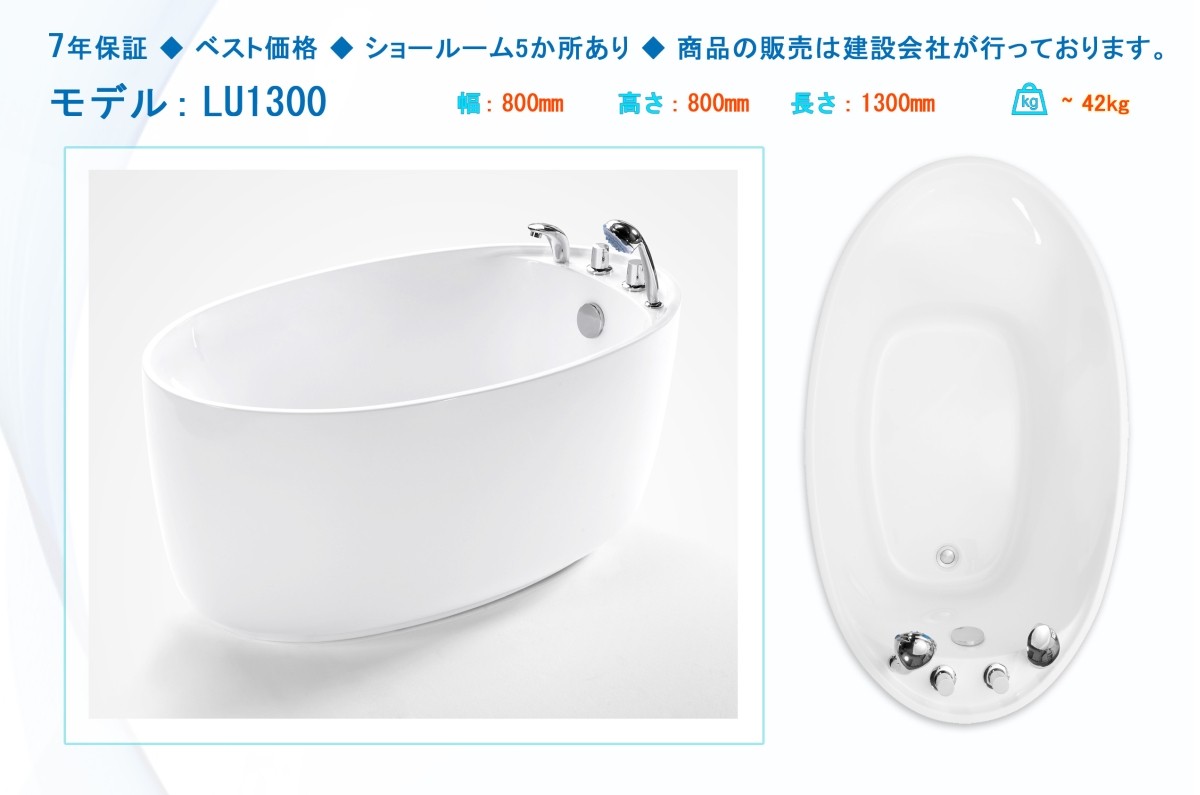
Task: Click the chrome faucet spout on side-view bathtub
Action: tap(548, 240)
